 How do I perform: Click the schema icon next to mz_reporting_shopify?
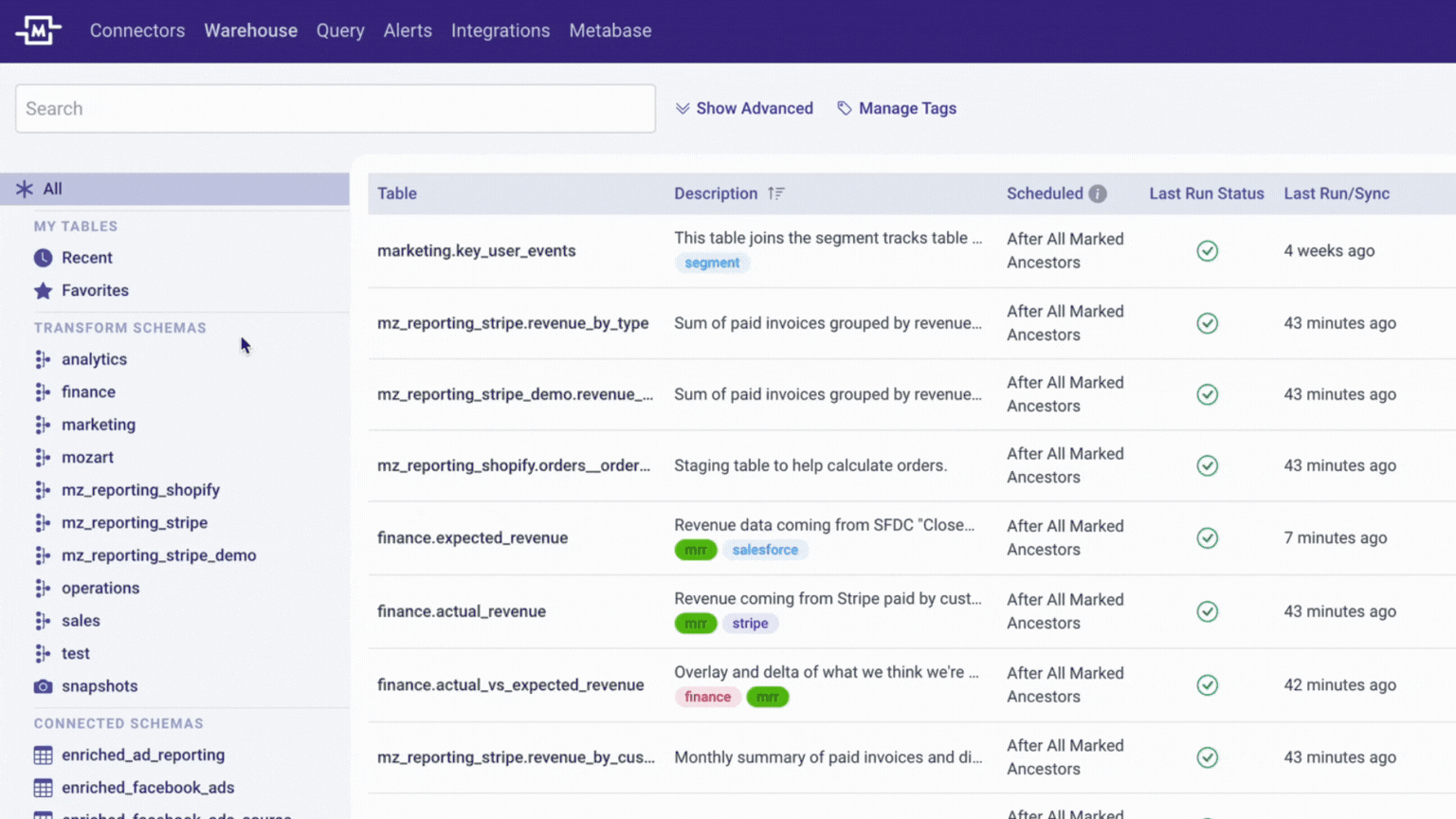[x=43, y=490]
